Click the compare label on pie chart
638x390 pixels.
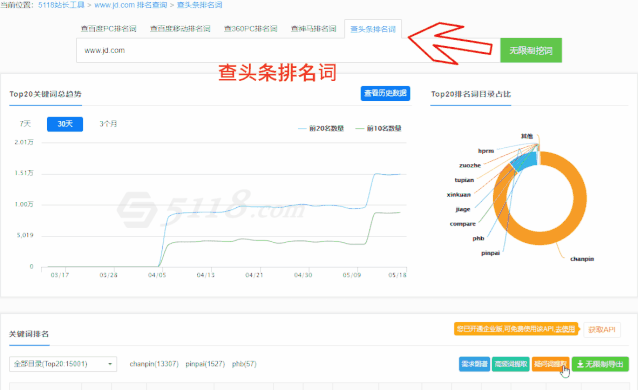463,224
